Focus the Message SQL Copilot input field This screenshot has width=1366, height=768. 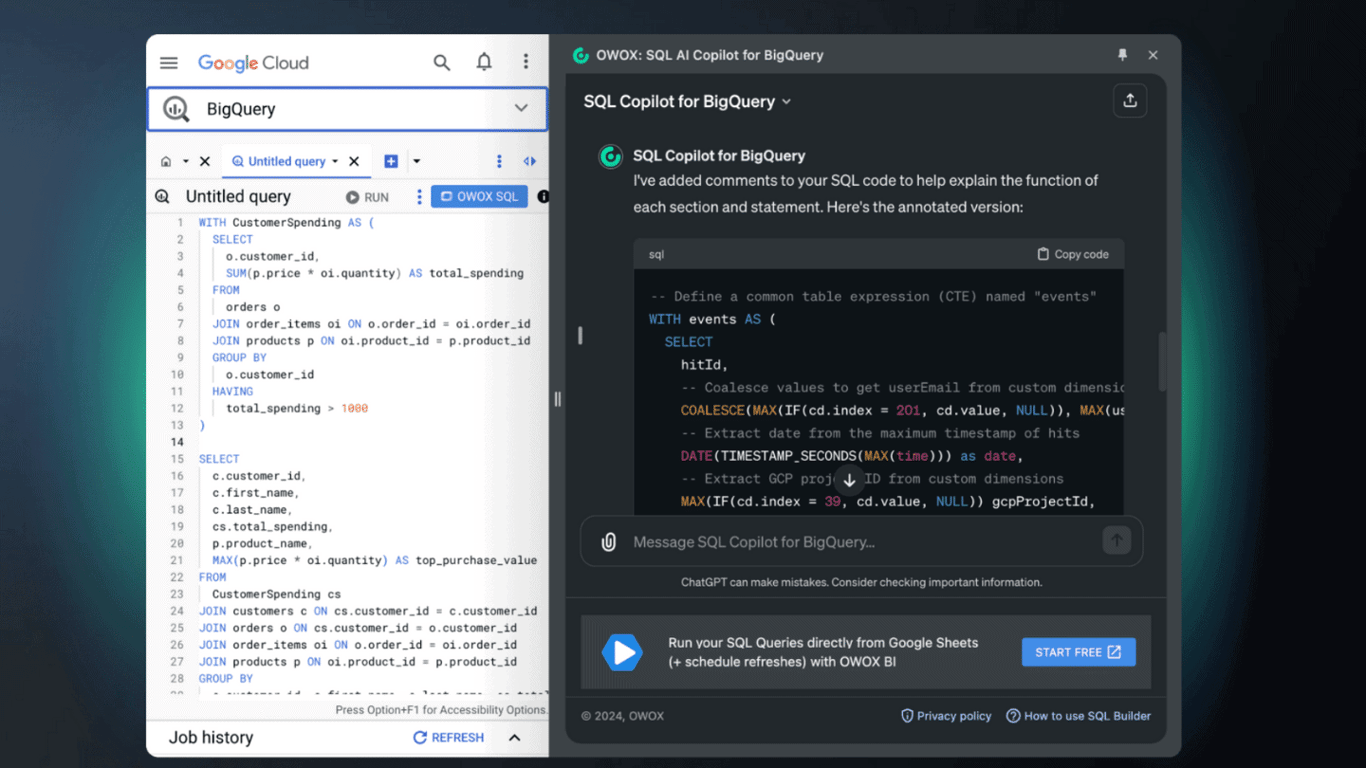point(862,542)
